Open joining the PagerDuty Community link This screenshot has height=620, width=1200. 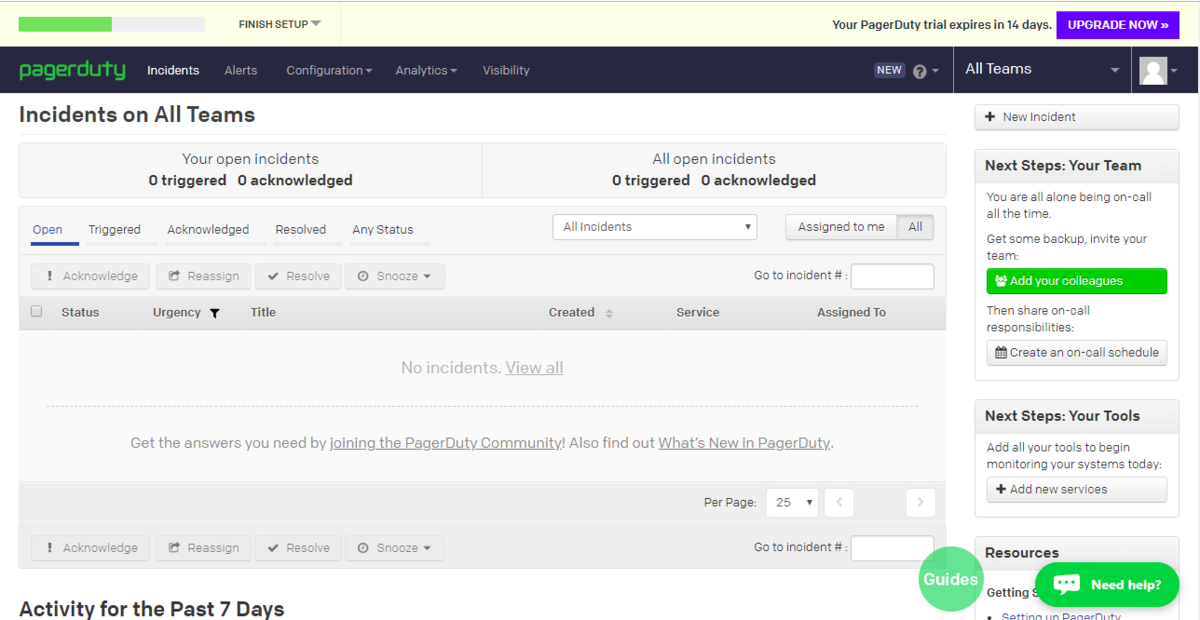point(445,443)
